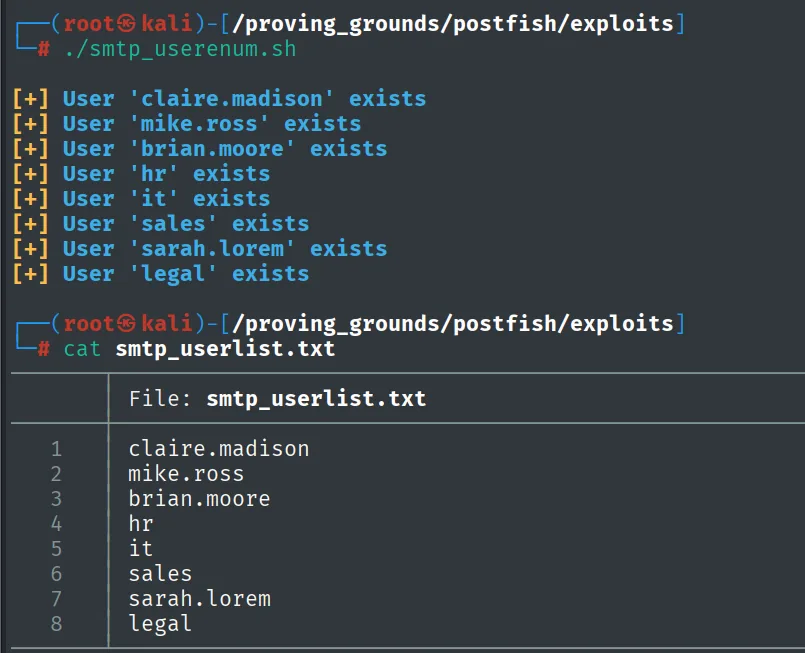Select the "User 'brian.moore' exists" output line
The image size is (805, 653).
225,149
